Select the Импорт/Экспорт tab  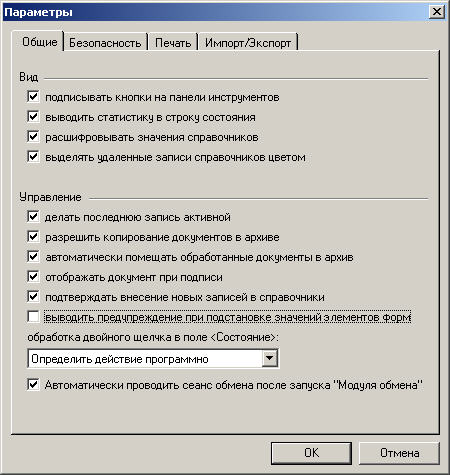click(x=248, y=43)
